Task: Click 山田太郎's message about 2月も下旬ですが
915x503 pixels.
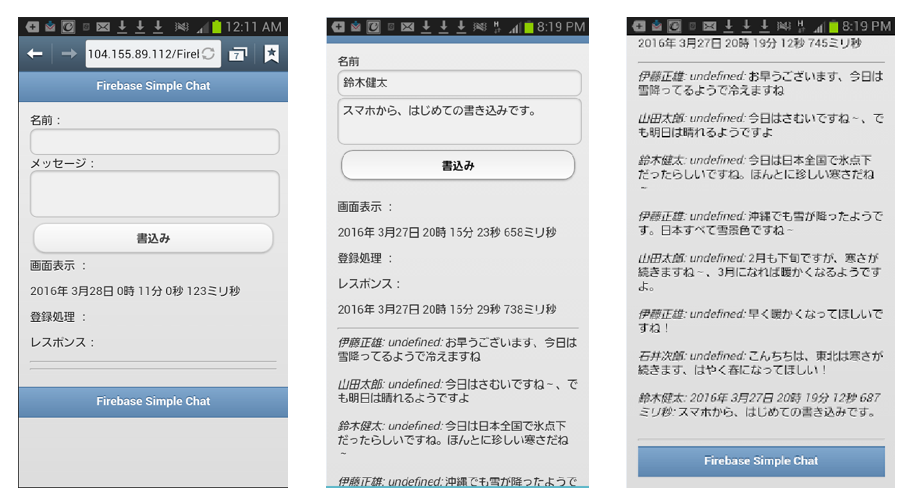Action: click(759, 272)
